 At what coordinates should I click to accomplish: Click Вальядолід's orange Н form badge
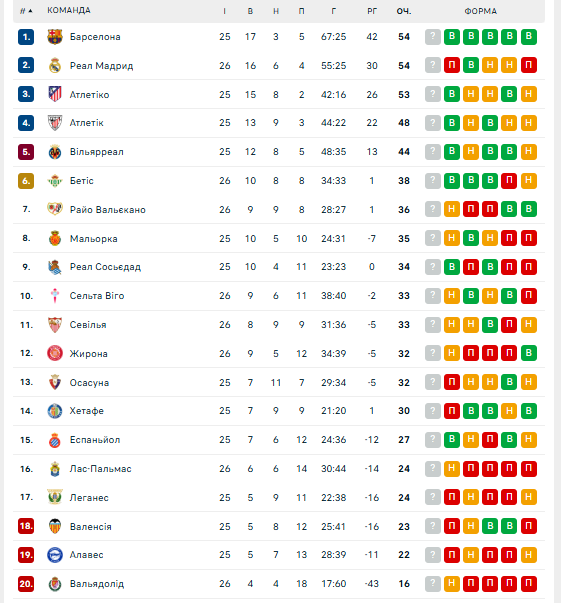coord(452,584)
